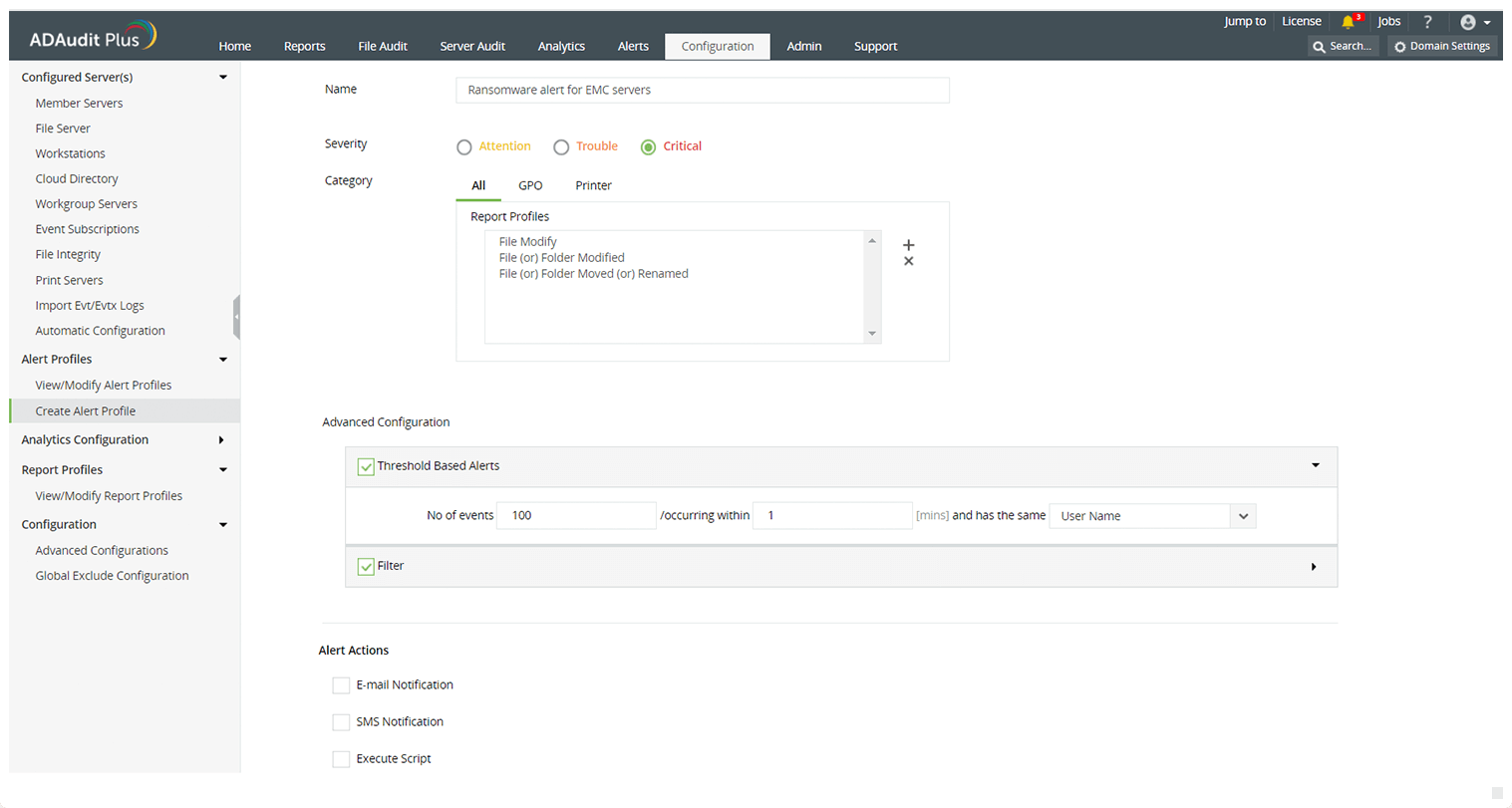Viewport: 1512px width, 808px height.
Task: Select the Trouble severity radio button
Action: [561, 147]
